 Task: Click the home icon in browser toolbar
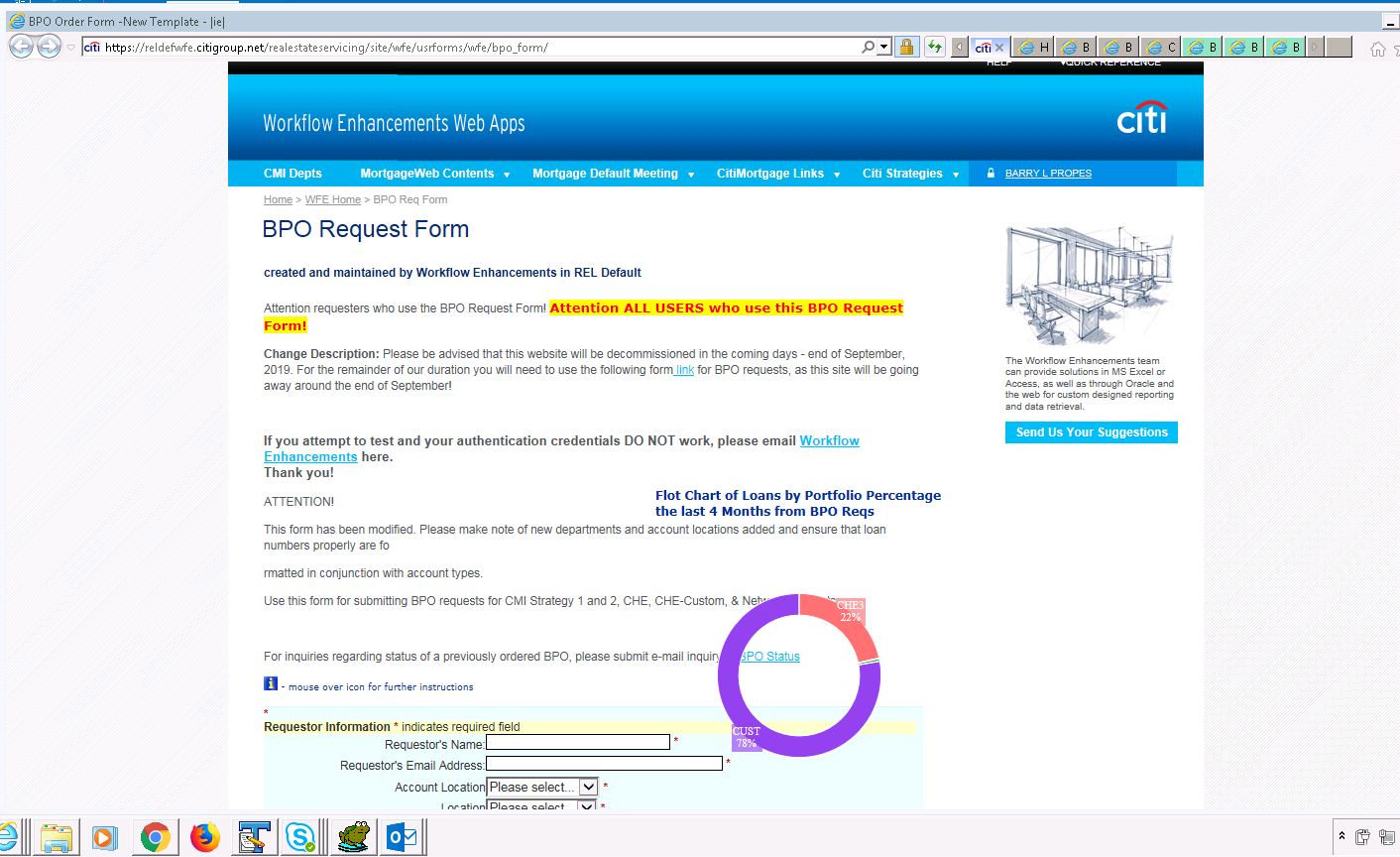pyautogui.click(x=1377, y=49)
